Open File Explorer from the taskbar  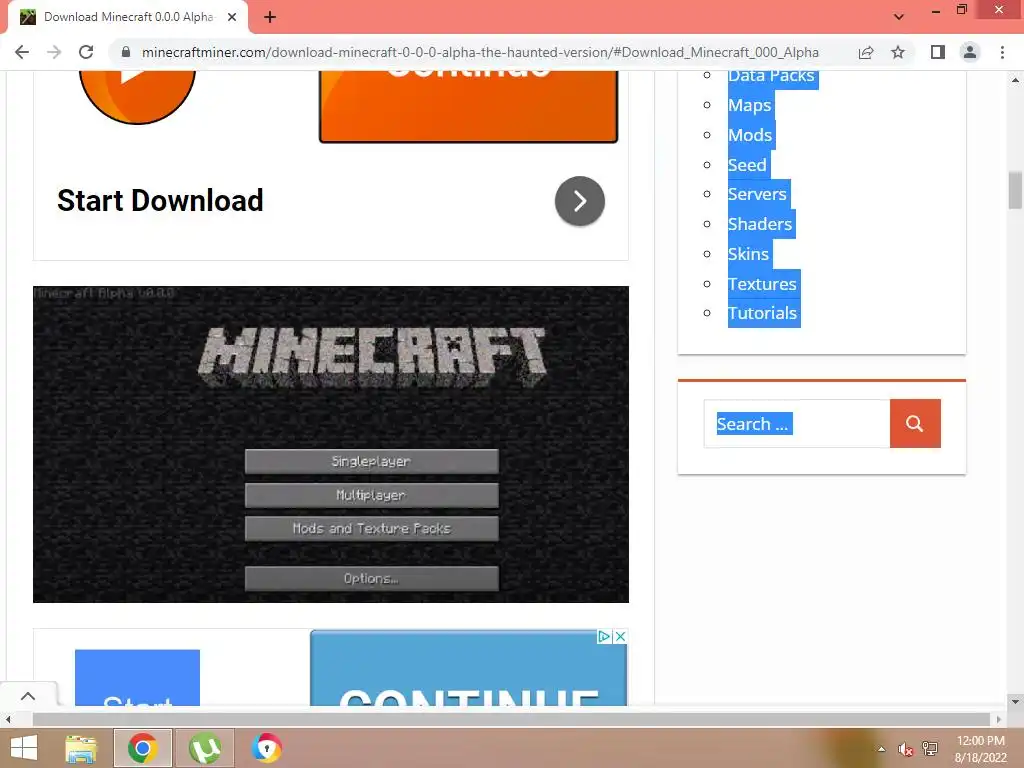pos(81,748)
